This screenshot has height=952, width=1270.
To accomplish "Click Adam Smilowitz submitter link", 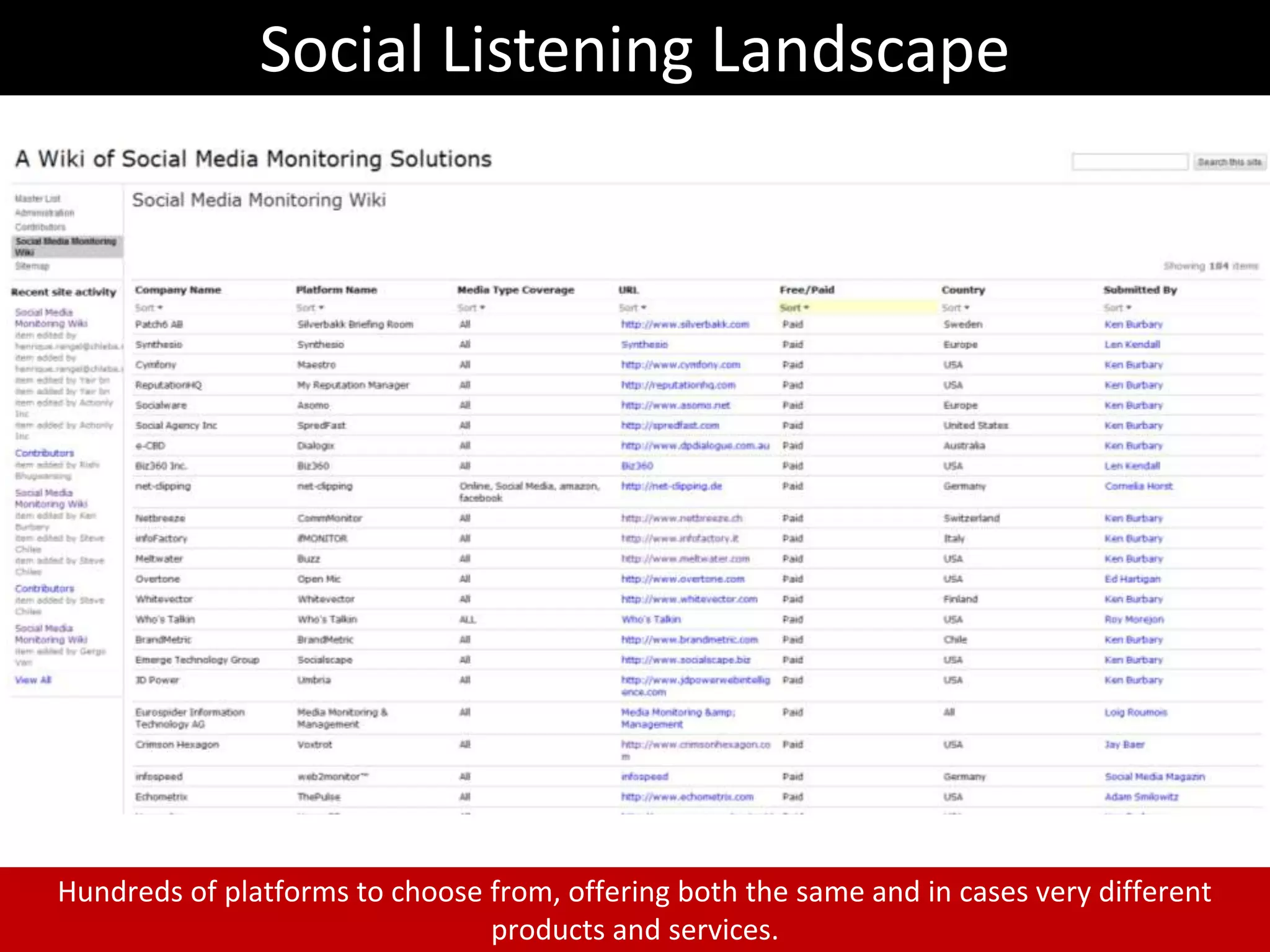I will [1142, 796].
